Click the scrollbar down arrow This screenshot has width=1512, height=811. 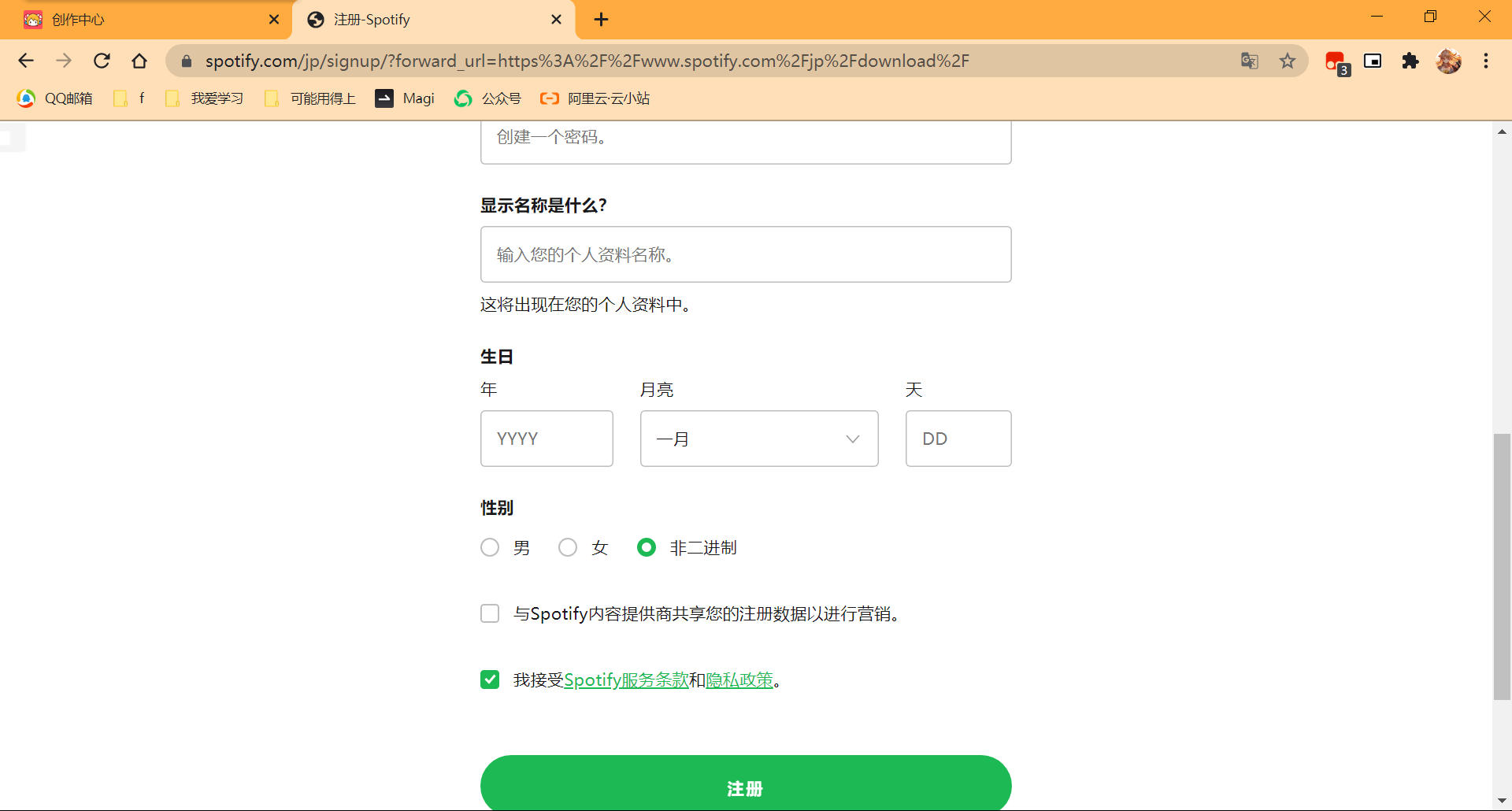[1502, 801]
